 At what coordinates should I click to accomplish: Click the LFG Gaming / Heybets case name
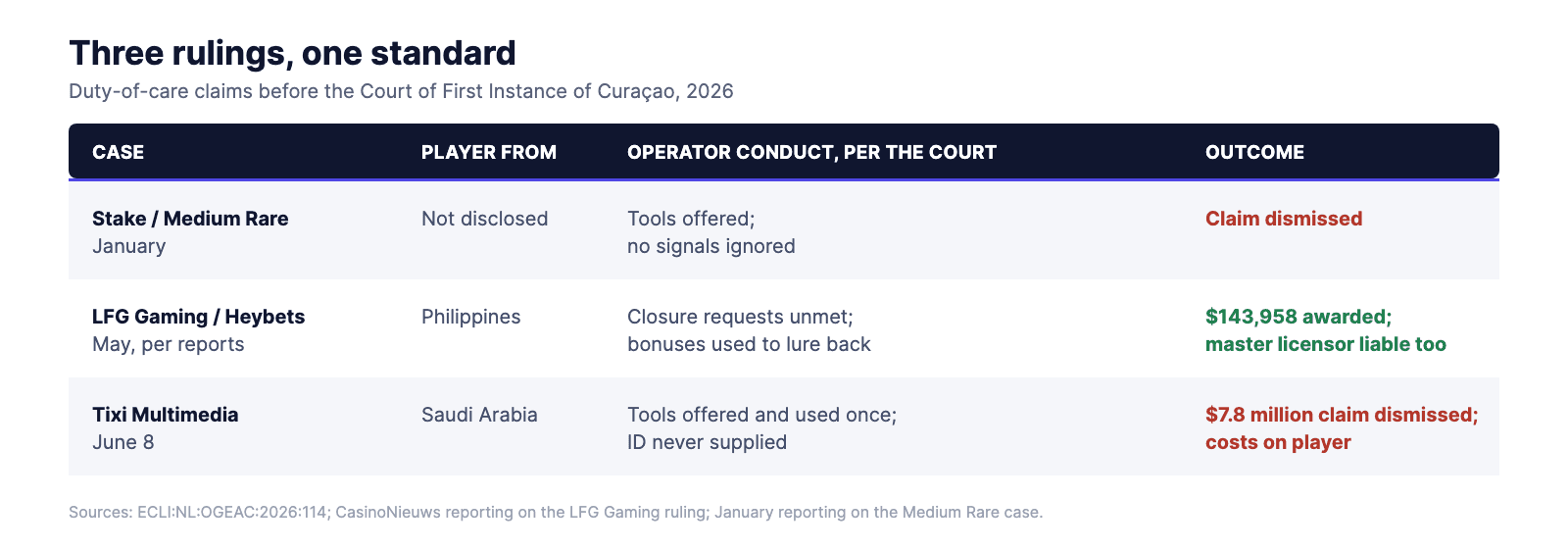coord(198,317)
